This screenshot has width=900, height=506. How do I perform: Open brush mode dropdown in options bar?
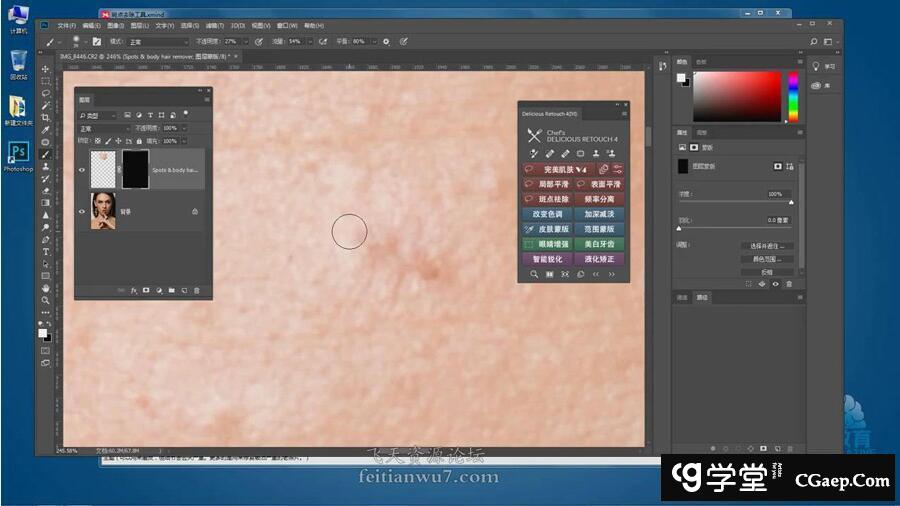click(x=157, y=42)
